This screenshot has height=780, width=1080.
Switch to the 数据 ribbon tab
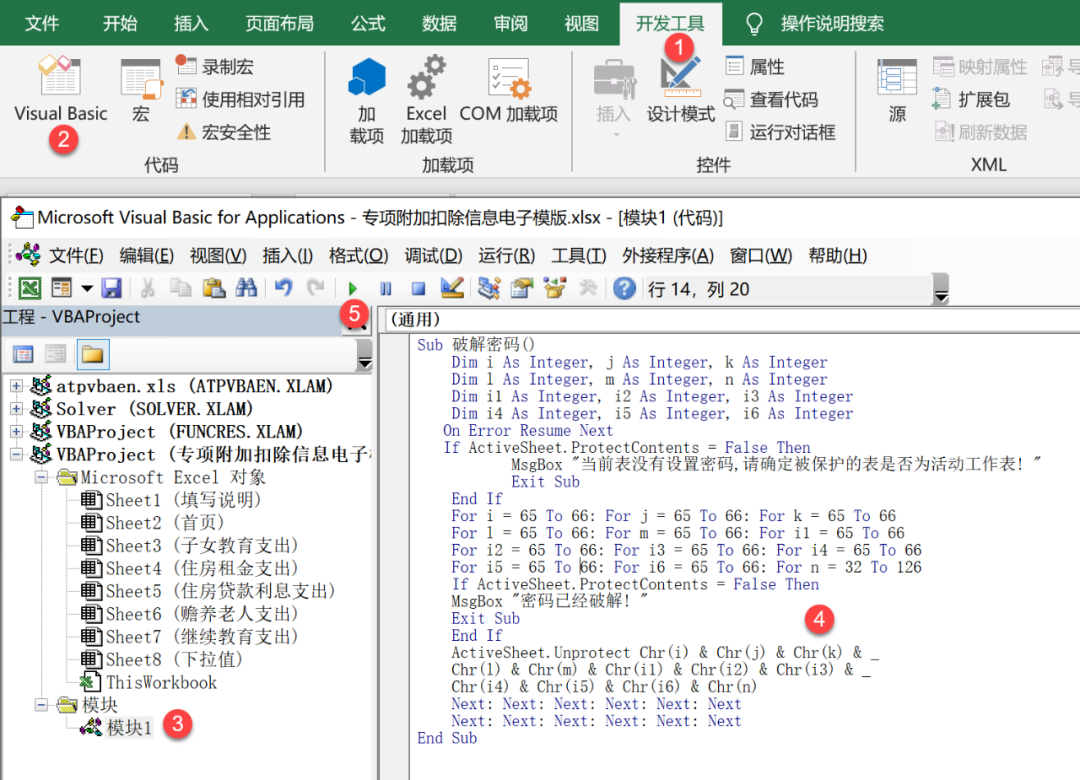click(x=439, y=23)
